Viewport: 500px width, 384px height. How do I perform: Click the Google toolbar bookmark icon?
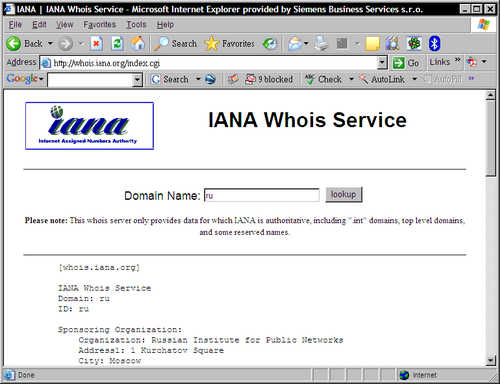(x=233, y=79)
